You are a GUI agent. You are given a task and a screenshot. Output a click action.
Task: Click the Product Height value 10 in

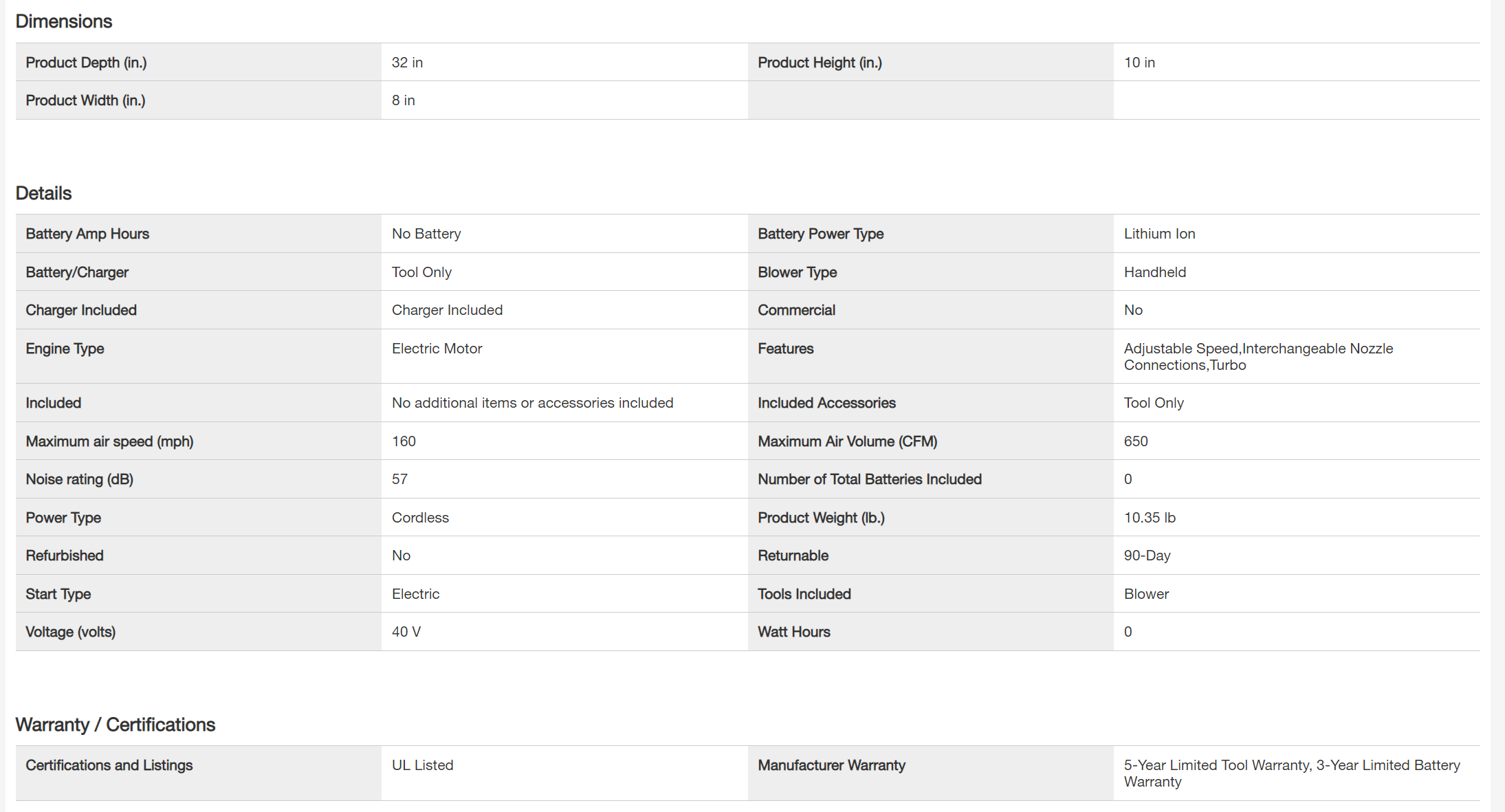pyautogui.click(x=1139, y=63)
